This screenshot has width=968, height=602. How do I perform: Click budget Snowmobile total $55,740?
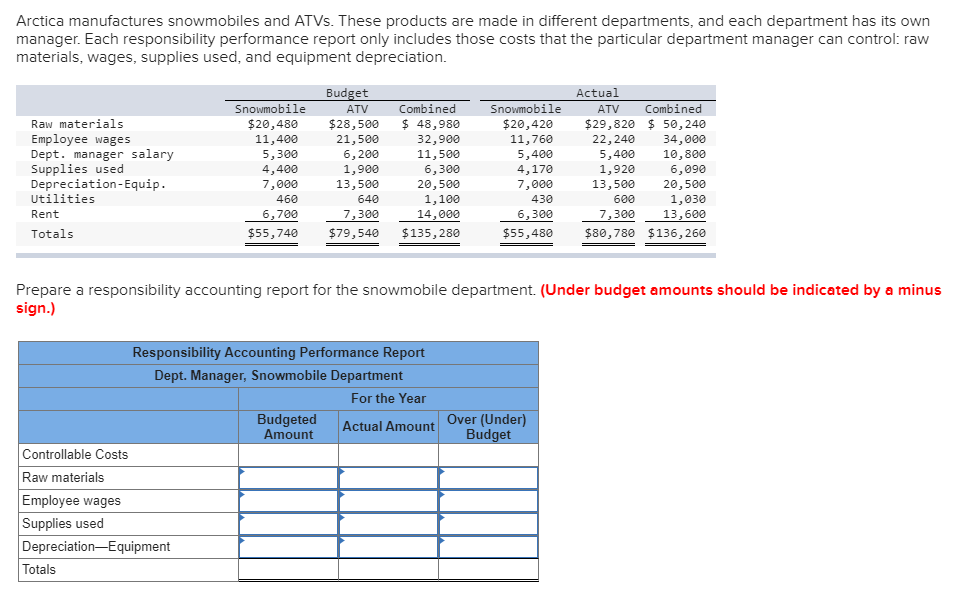coord(272,233)
